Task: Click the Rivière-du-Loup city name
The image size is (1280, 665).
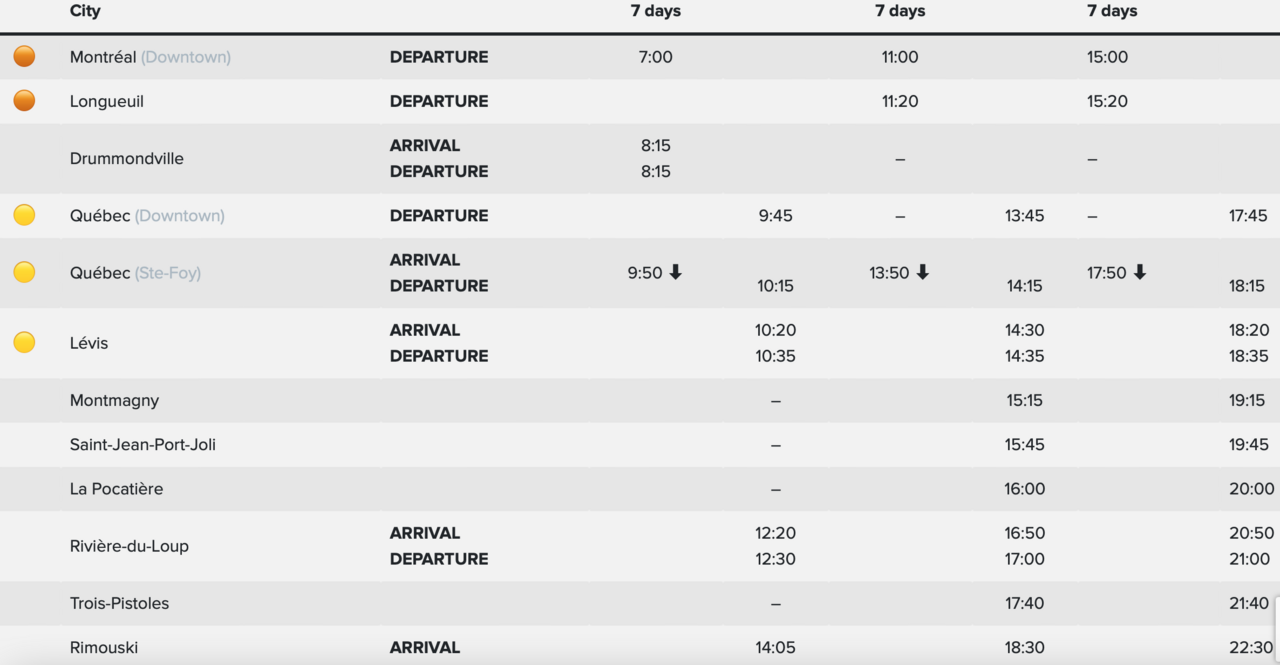Action: (x=129, y=546)
